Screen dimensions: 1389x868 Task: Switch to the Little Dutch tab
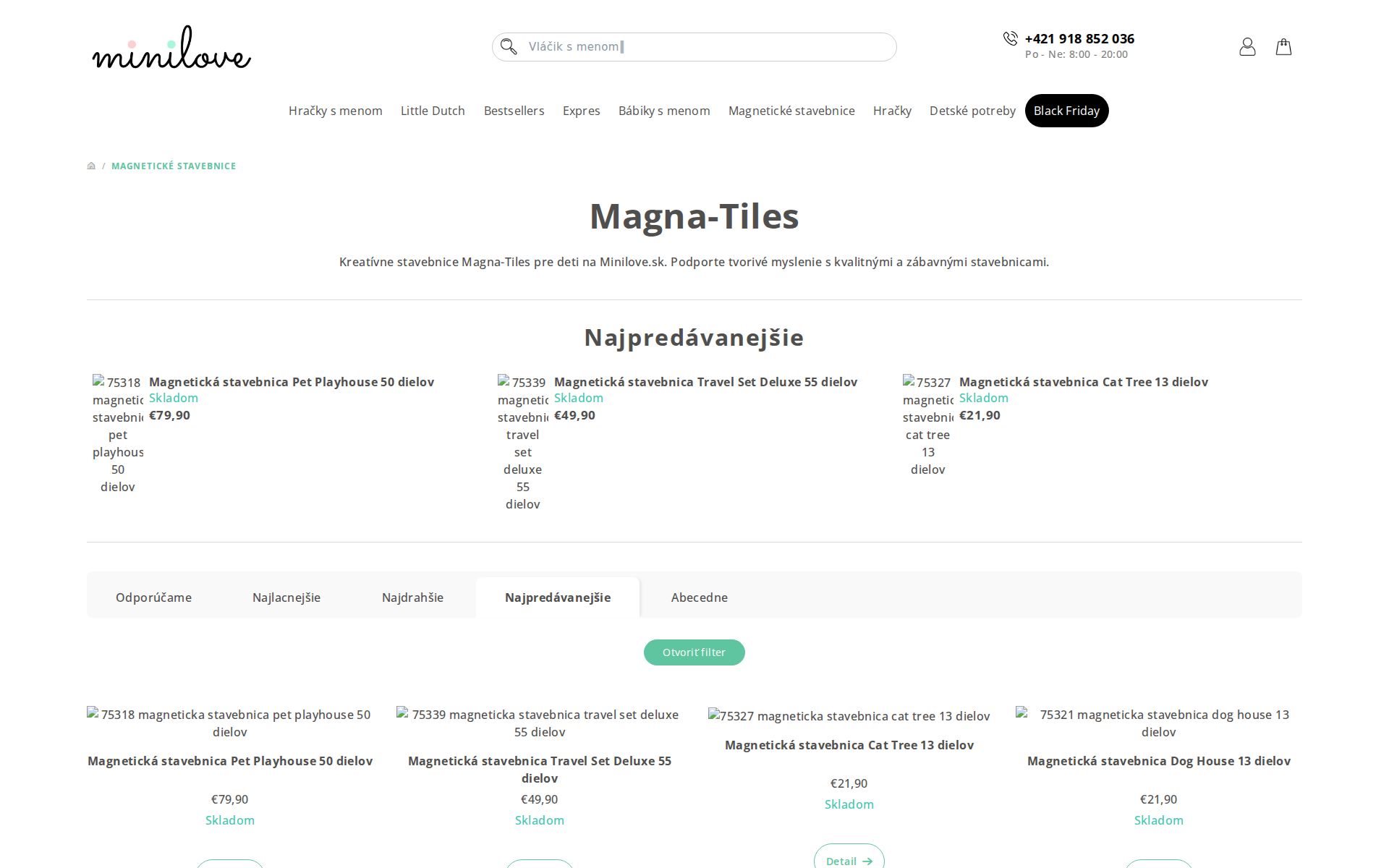[x=433, y=111]
